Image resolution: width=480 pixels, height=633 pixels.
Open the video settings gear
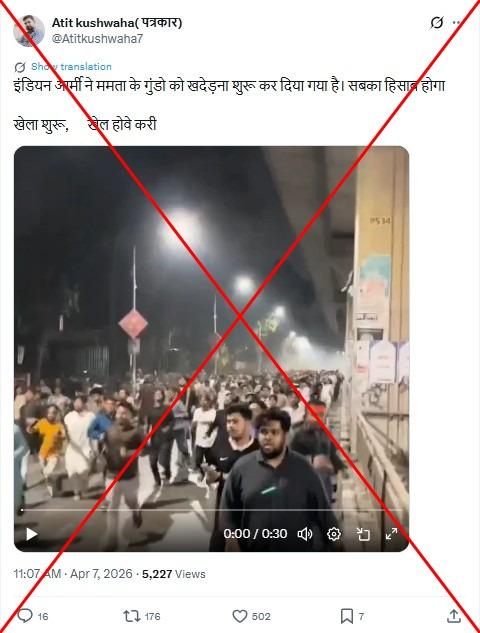click(334, 534)
